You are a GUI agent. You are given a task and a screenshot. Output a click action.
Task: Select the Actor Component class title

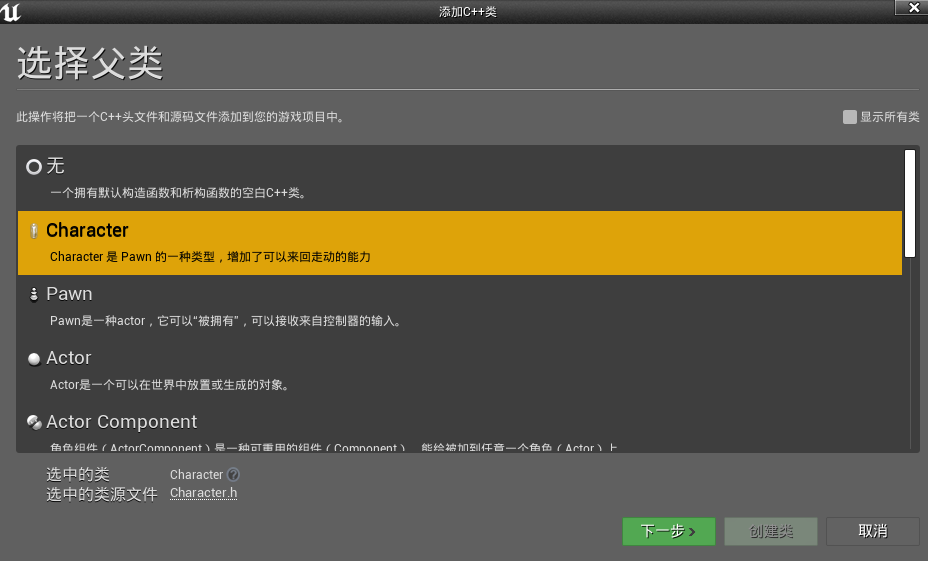point(121,422)
